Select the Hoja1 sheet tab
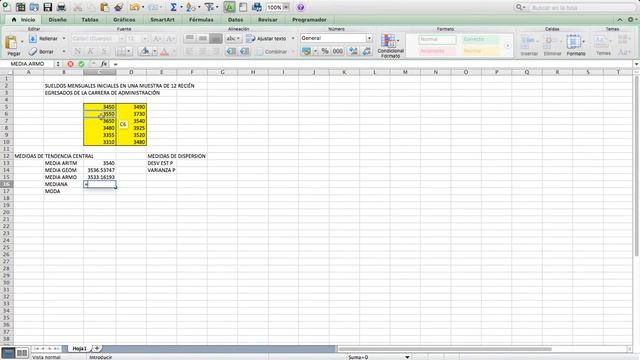Viewport: 640px width, 360px height. [80, 349]
